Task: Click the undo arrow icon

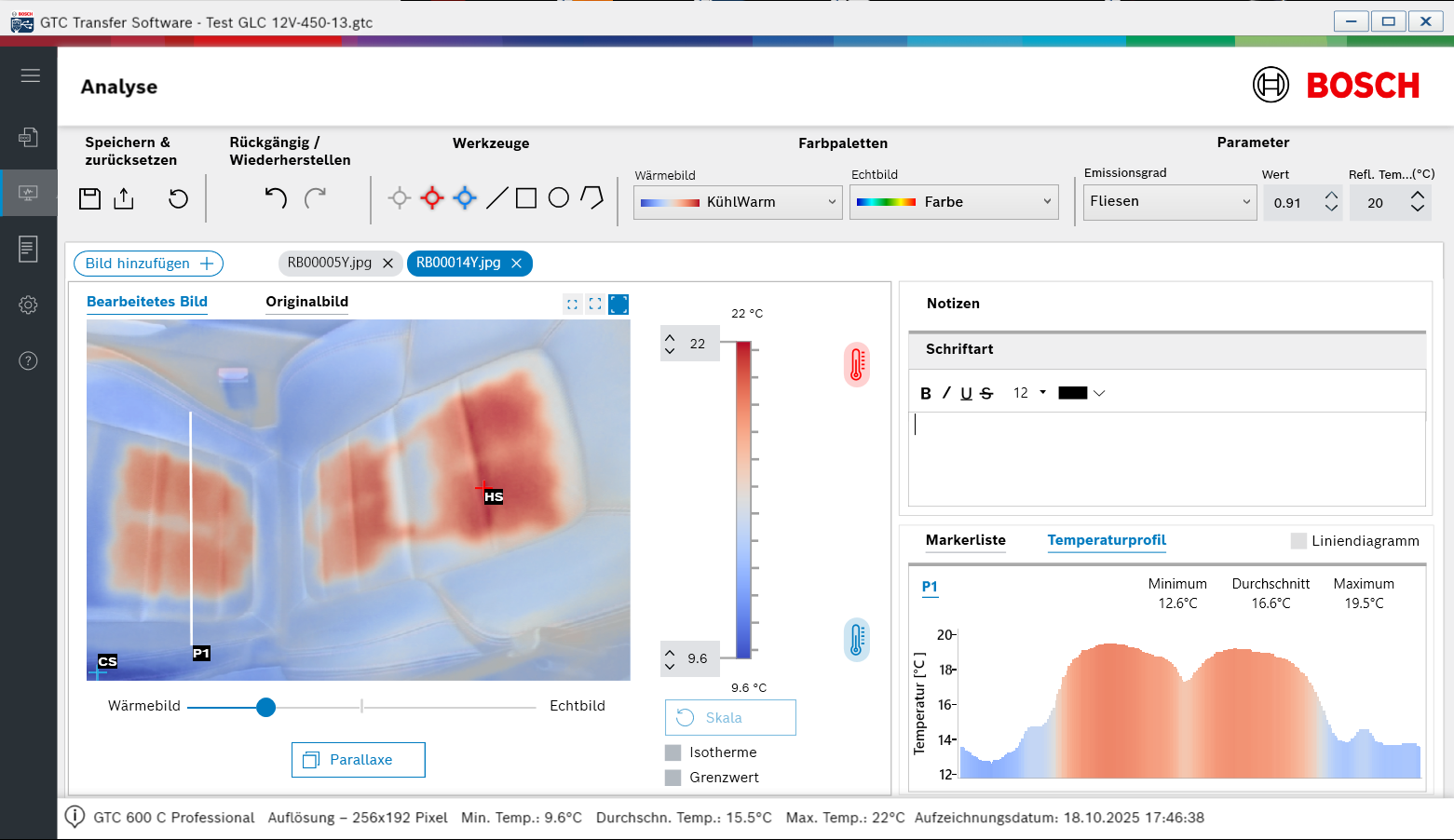Action: pos(276,198)
